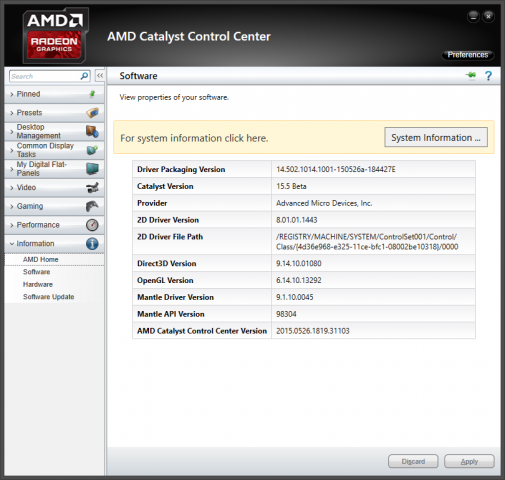The height and width of the screenshot is (480, 505).
Task: Click the Presets folder icon
Action: pos(92,113)
